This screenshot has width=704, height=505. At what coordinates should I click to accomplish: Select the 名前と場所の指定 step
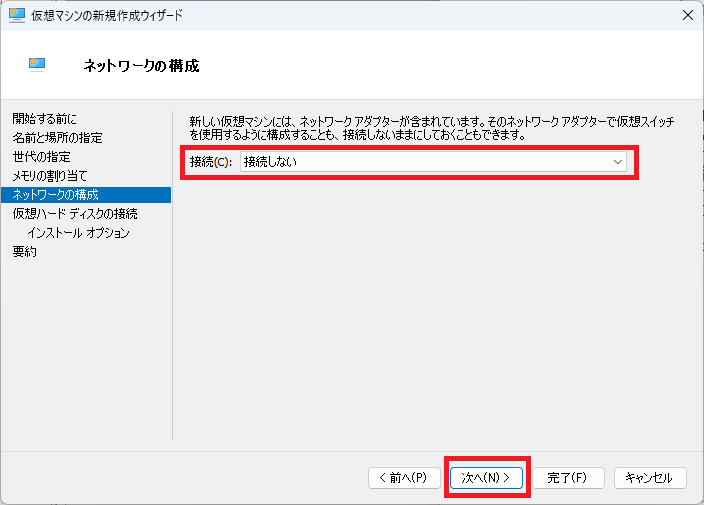(57, 138)
